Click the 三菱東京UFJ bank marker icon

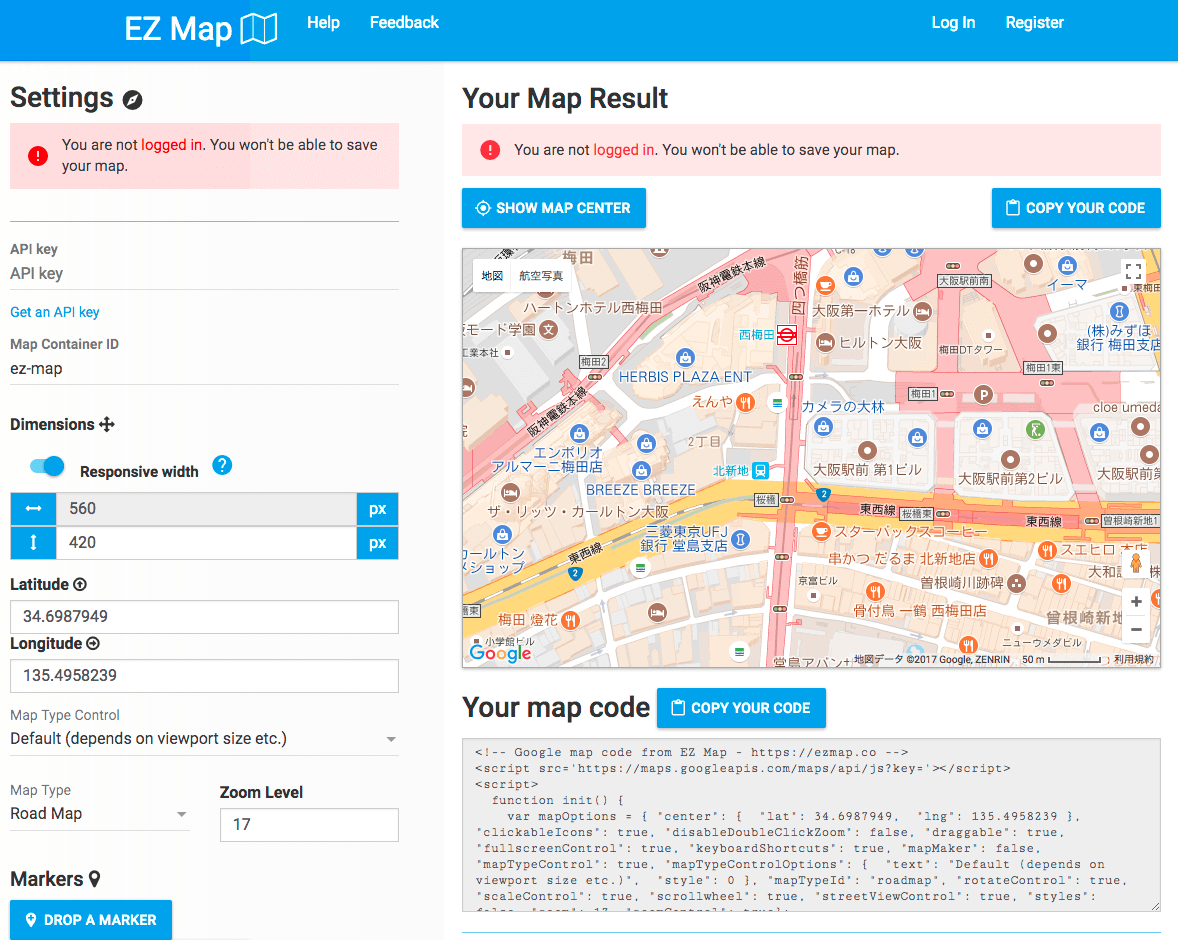[741, 539]
